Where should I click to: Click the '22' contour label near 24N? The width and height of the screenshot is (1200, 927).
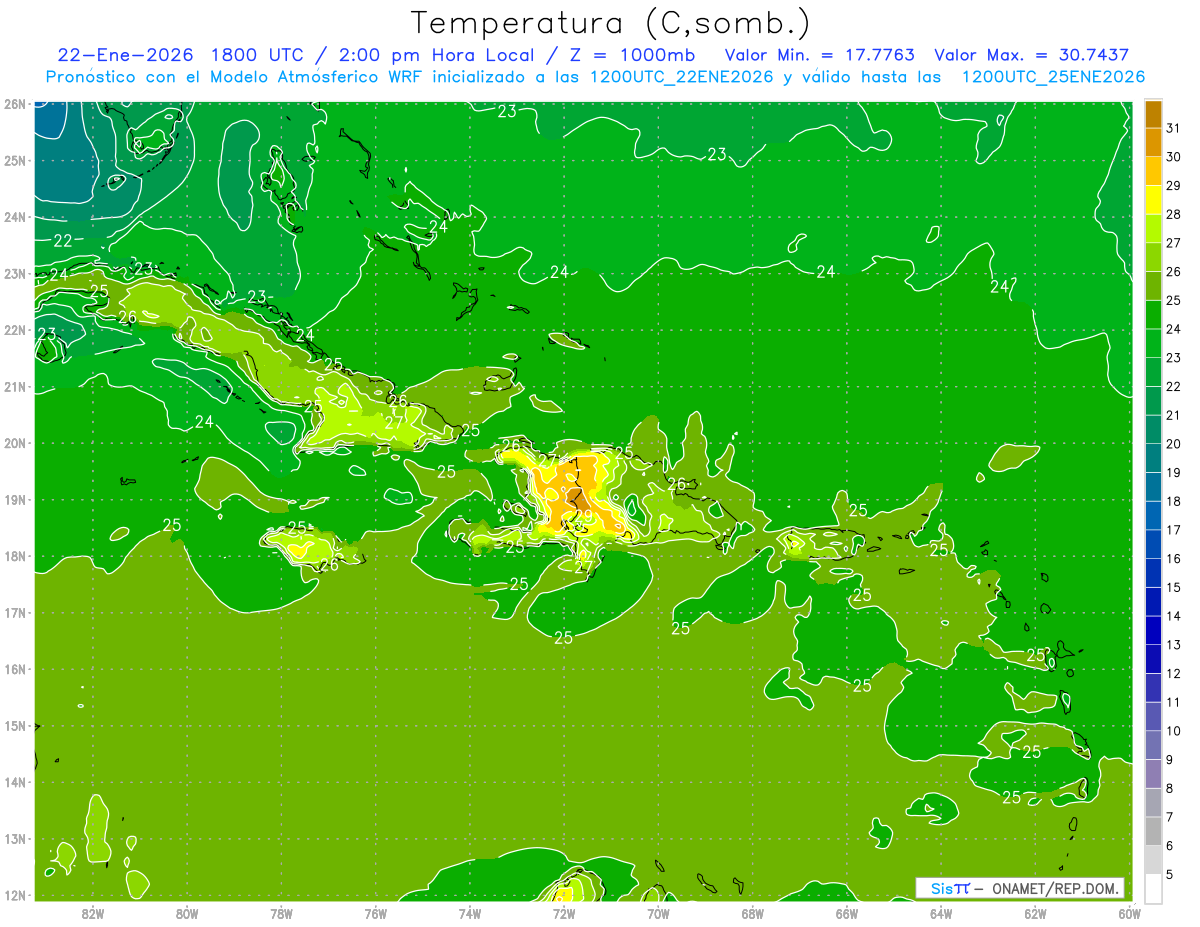(x=63, y=241)
